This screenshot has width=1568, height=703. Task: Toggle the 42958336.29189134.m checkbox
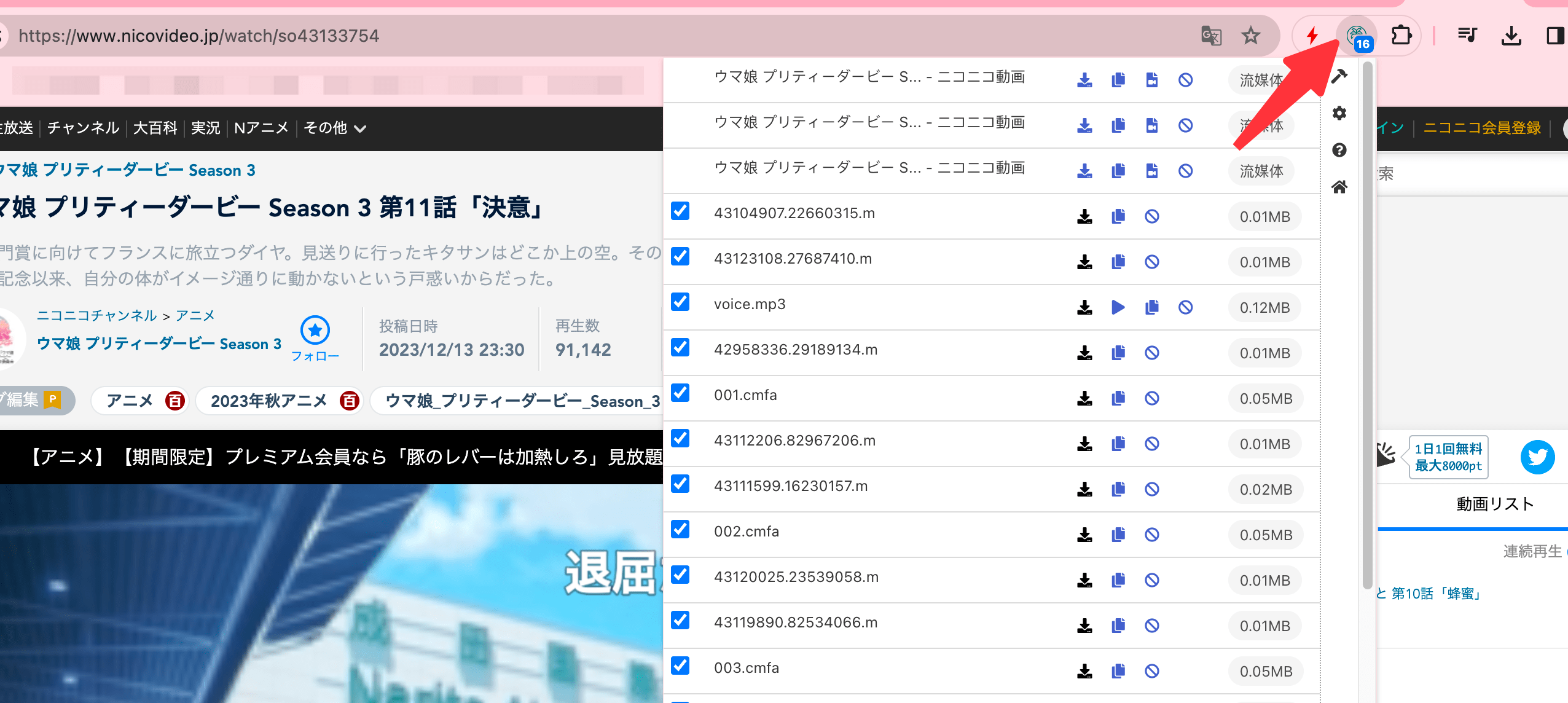tap(680, 347)
